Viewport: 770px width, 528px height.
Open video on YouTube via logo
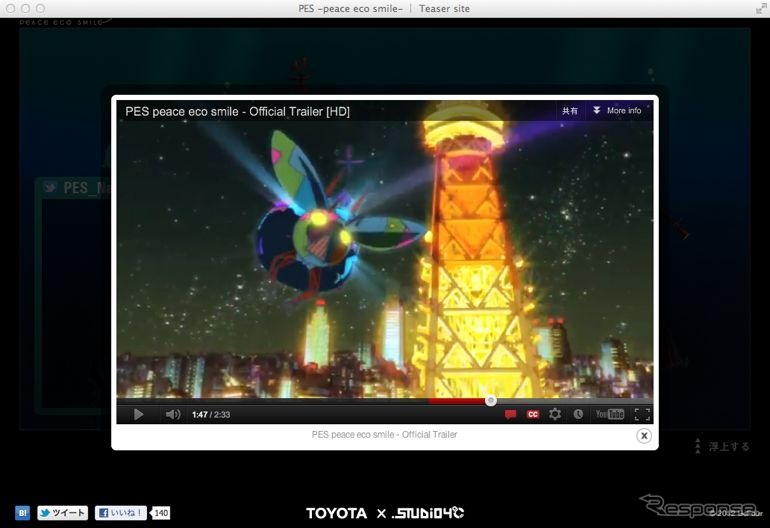point(609,414)
